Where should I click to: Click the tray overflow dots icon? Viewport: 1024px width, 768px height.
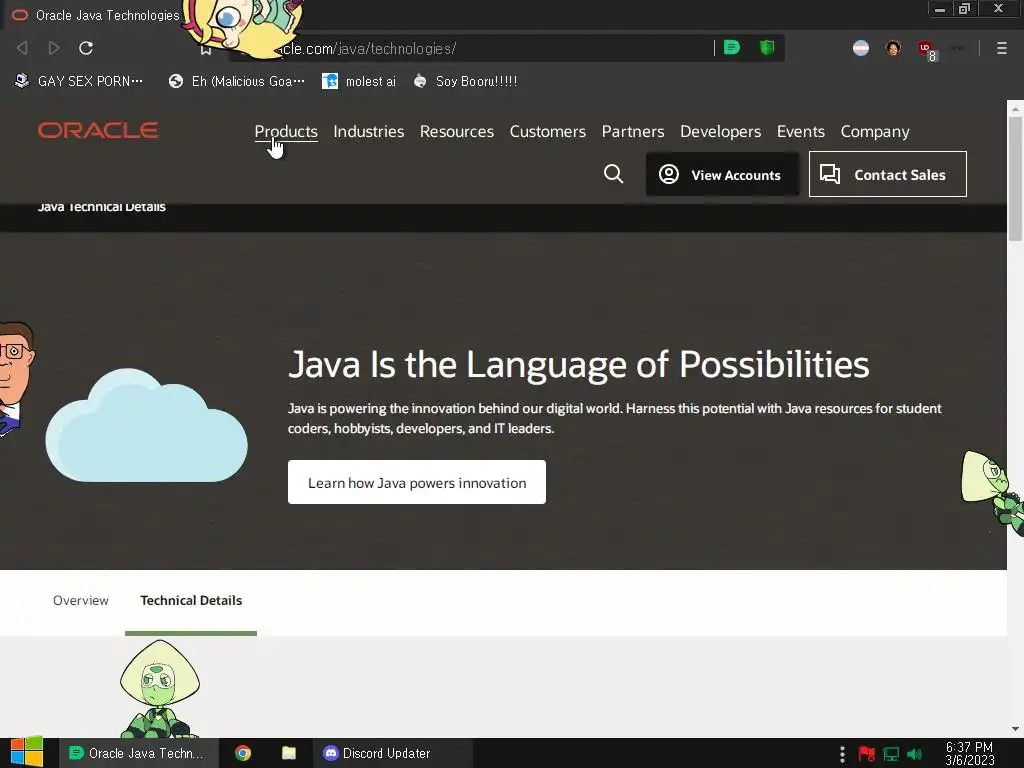842,754
